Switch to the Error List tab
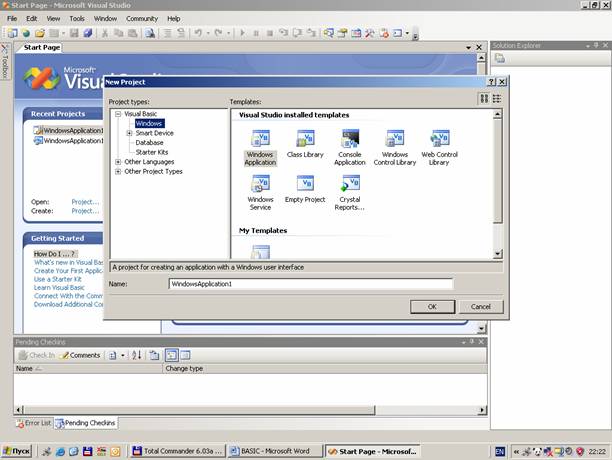The height and width of the screenshot is (460, 612). tap(34, 423)
